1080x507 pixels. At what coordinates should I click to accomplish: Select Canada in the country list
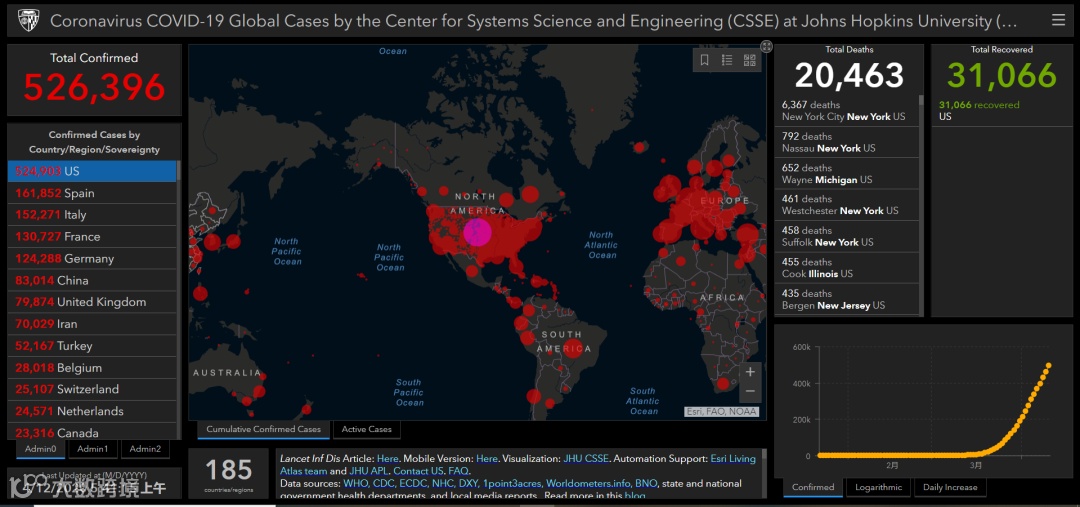click(92, 432)
